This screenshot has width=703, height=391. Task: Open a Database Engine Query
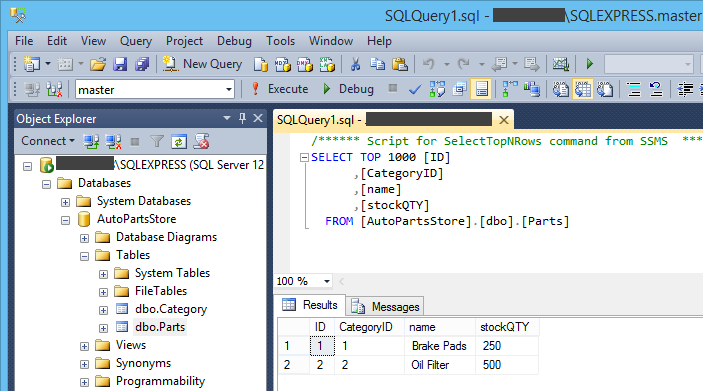point(260,64)
